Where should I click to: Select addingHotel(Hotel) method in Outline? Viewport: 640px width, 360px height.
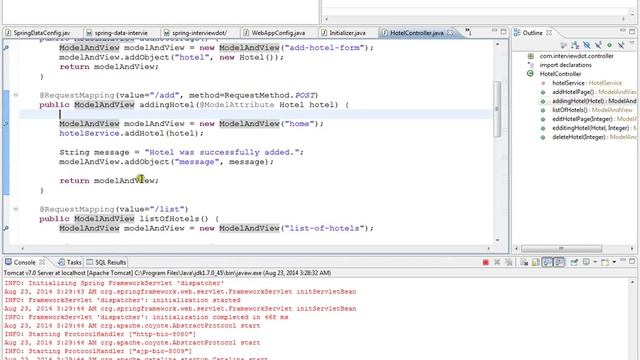click(x=594, y=101)
